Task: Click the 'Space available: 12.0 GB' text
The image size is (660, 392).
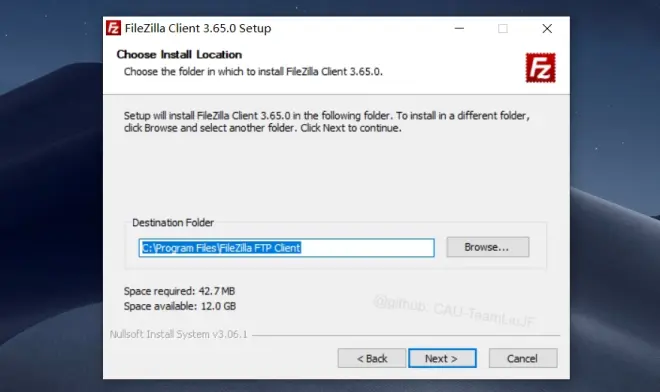Action: 180,306
